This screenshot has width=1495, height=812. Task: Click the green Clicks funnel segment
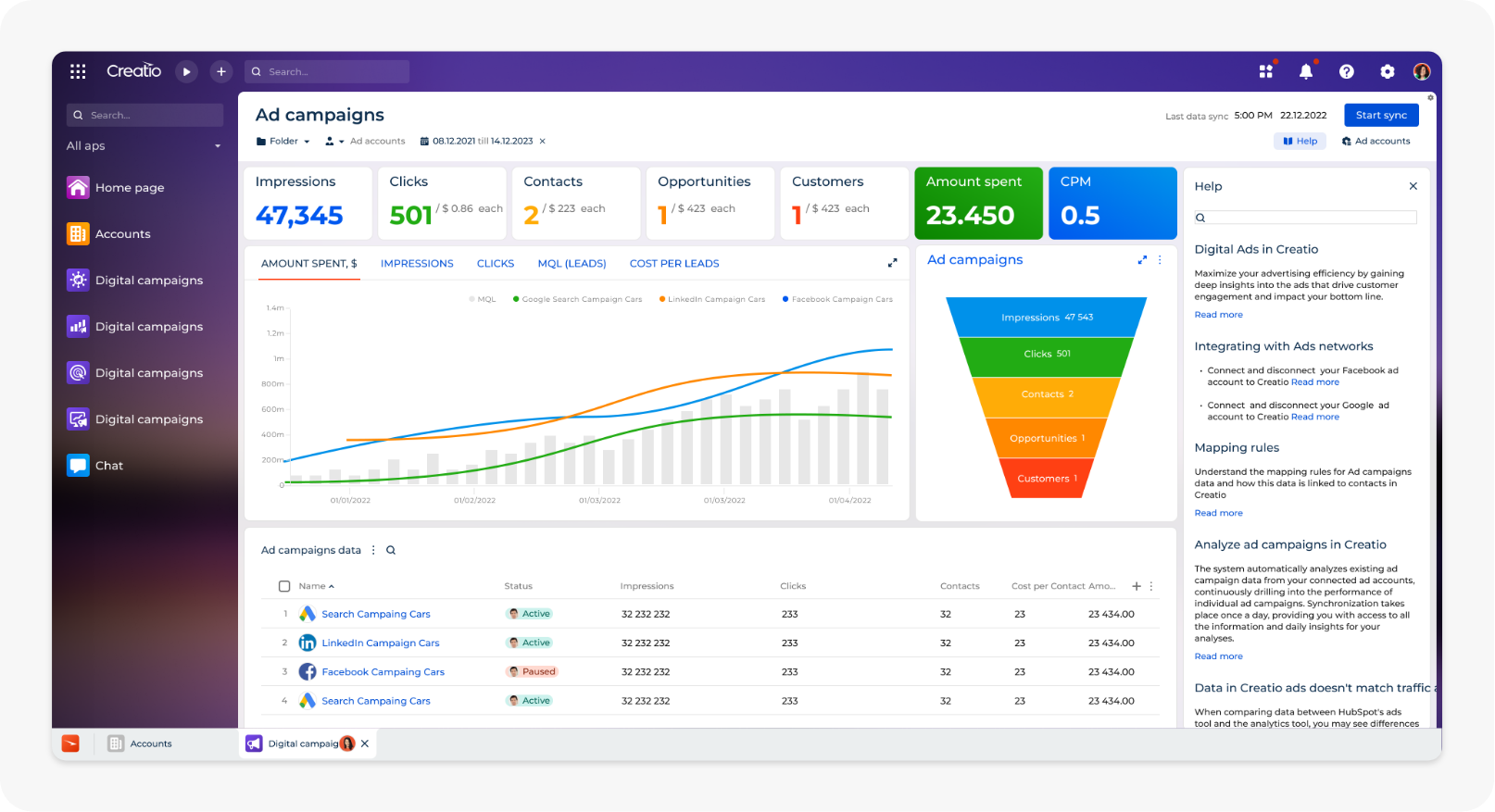tap(1047, 355)
